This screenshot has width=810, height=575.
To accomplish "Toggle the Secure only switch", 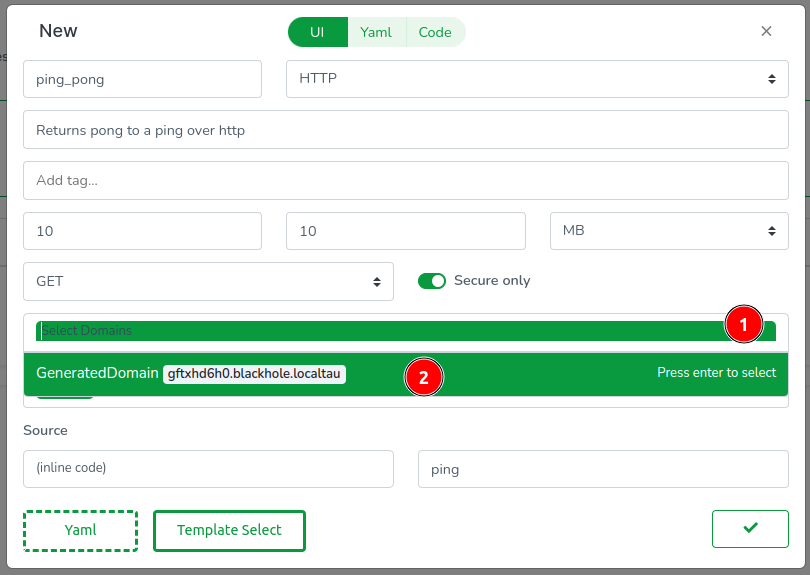I will 432,281.
